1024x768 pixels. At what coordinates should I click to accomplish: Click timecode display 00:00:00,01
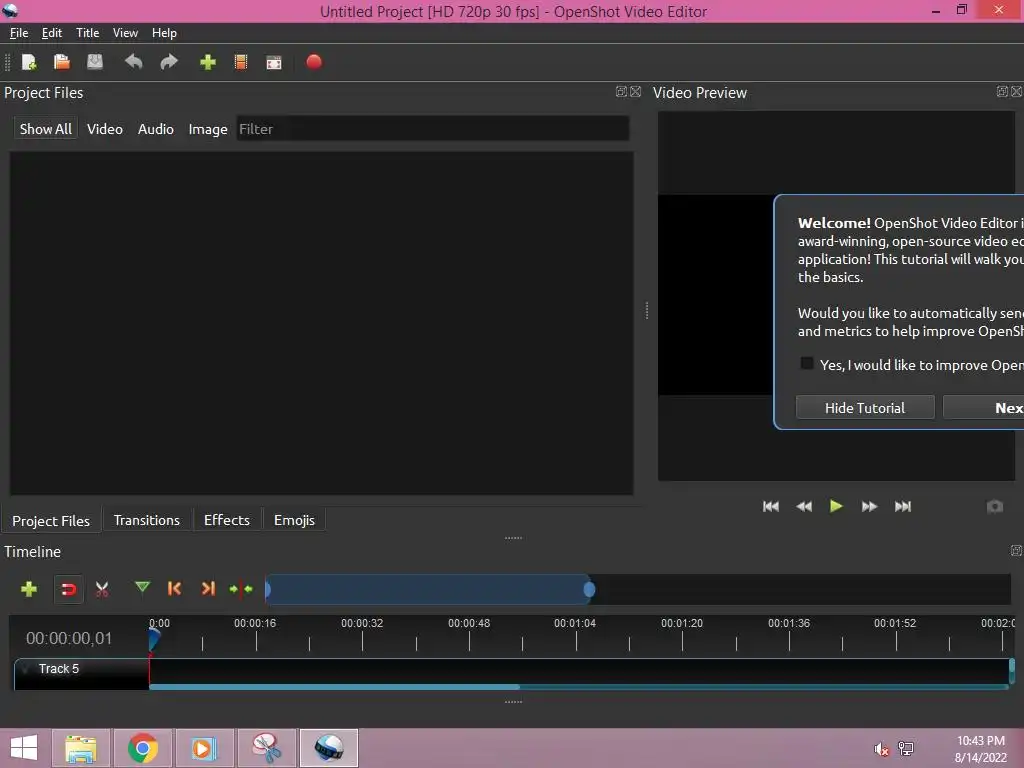pos(69,638)
